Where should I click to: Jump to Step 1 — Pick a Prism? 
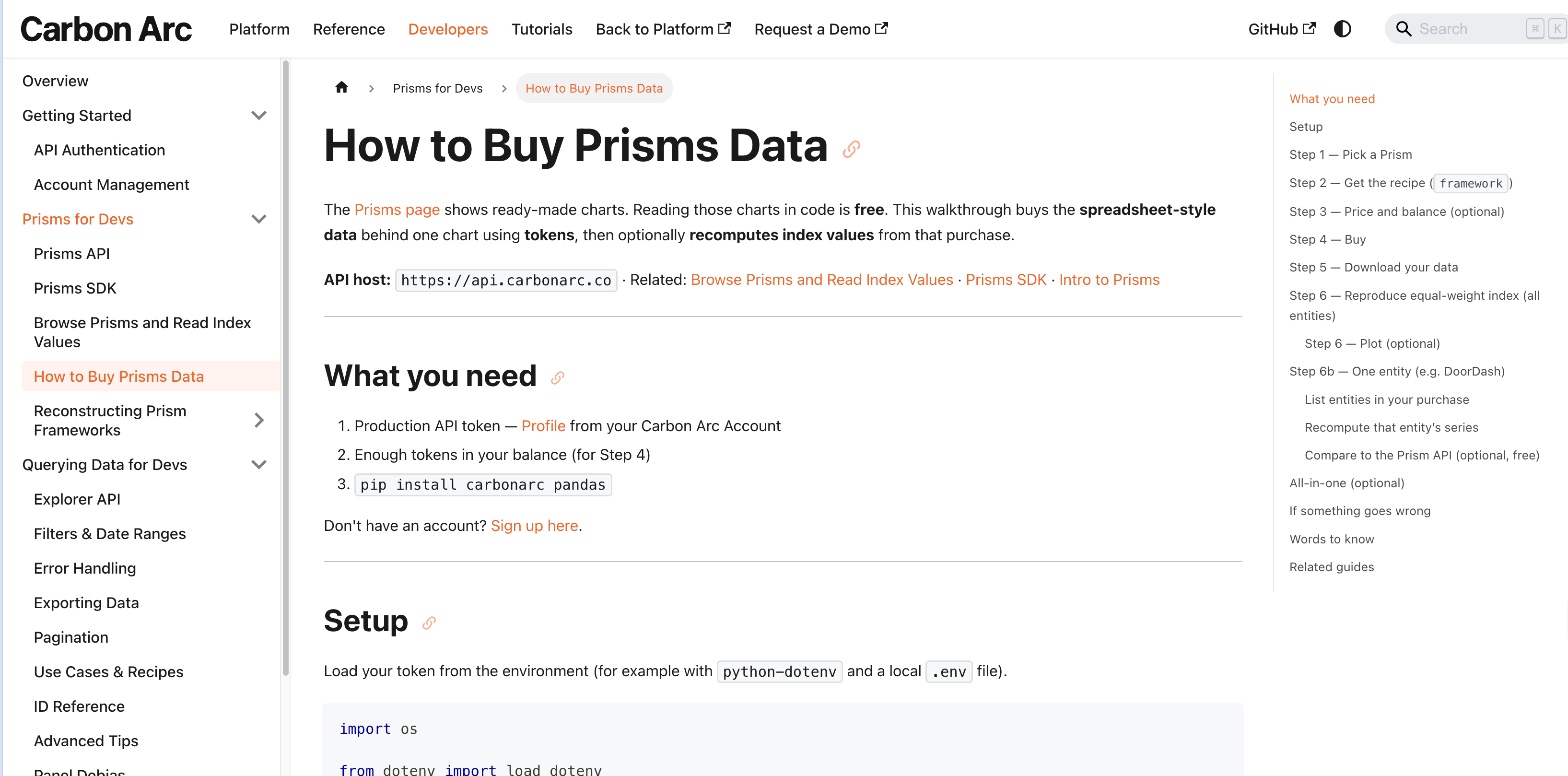pos(1351,154)
